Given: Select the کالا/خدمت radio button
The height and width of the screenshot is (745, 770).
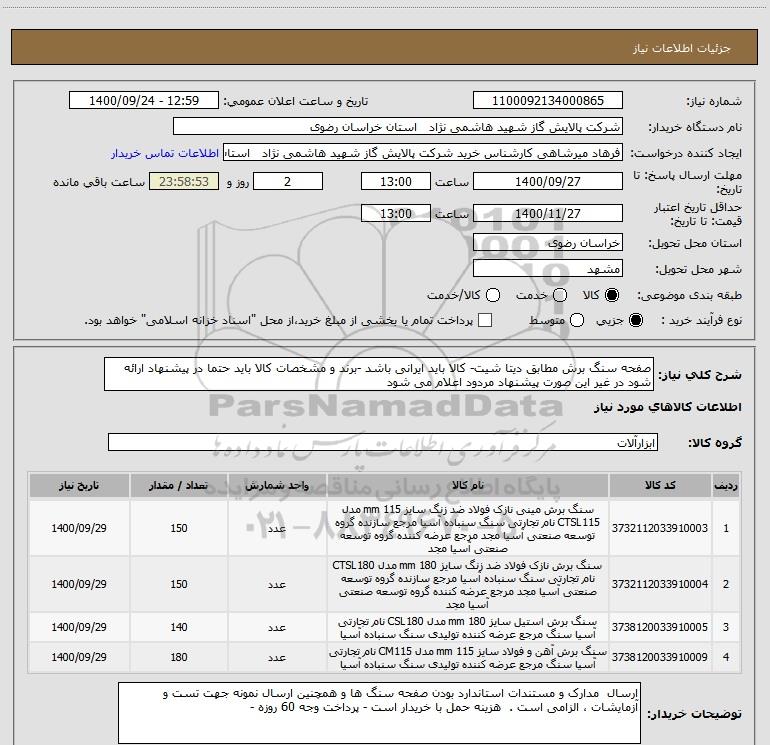Looking at the screenshot, I should click(x=493, y=295).
